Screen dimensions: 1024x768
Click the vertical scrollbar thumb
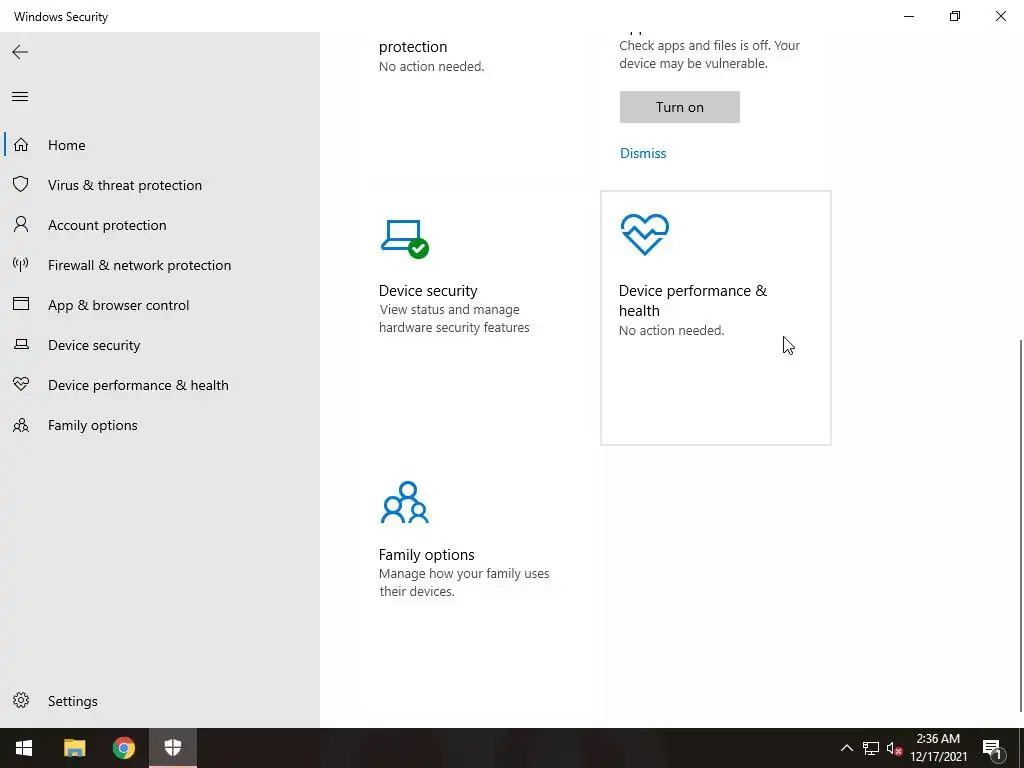[1021, 526]
